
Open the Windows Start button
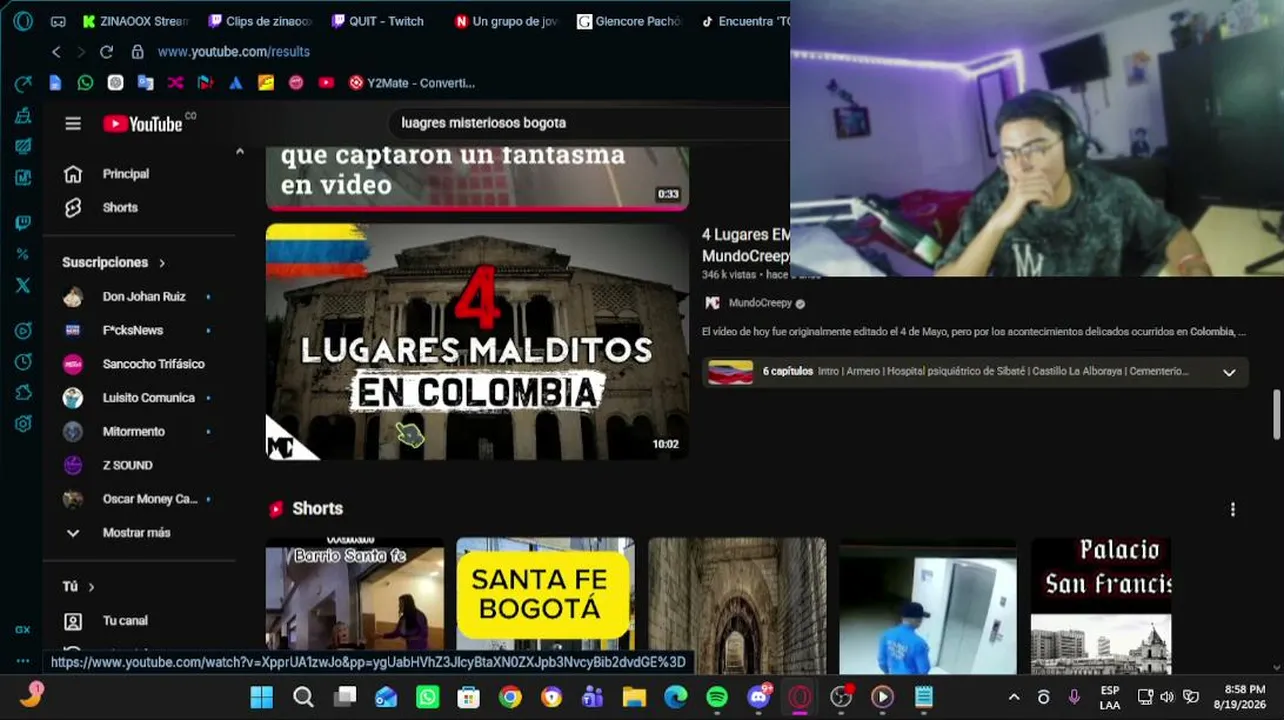tap(261, 697)
